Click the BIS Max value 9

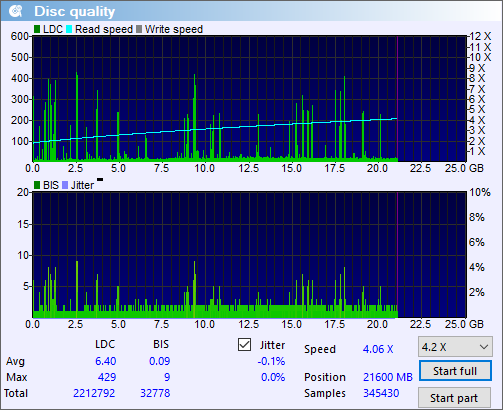pos(167,377)
